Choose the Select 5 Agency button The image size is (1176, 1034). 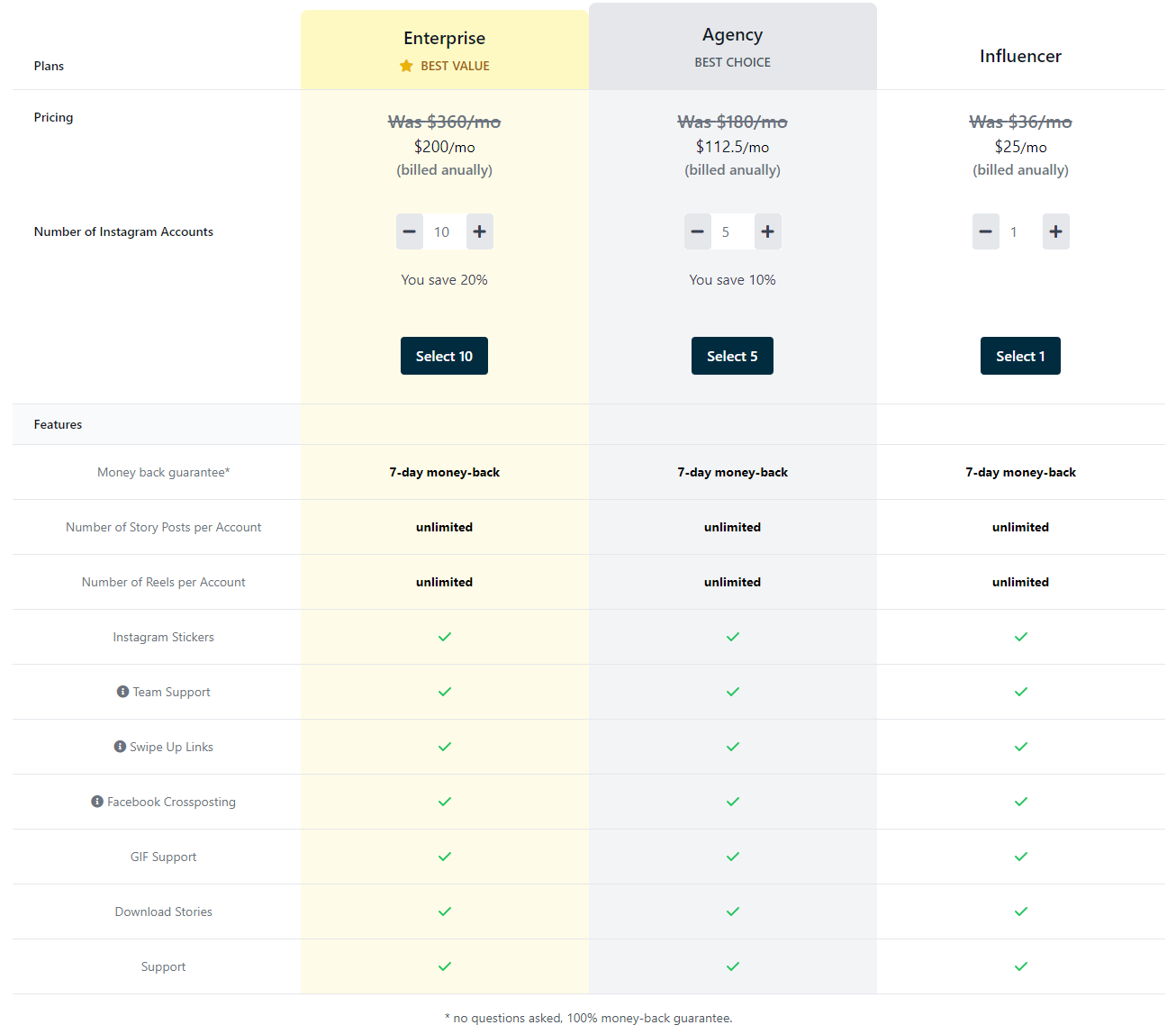(x=732, y=356)
